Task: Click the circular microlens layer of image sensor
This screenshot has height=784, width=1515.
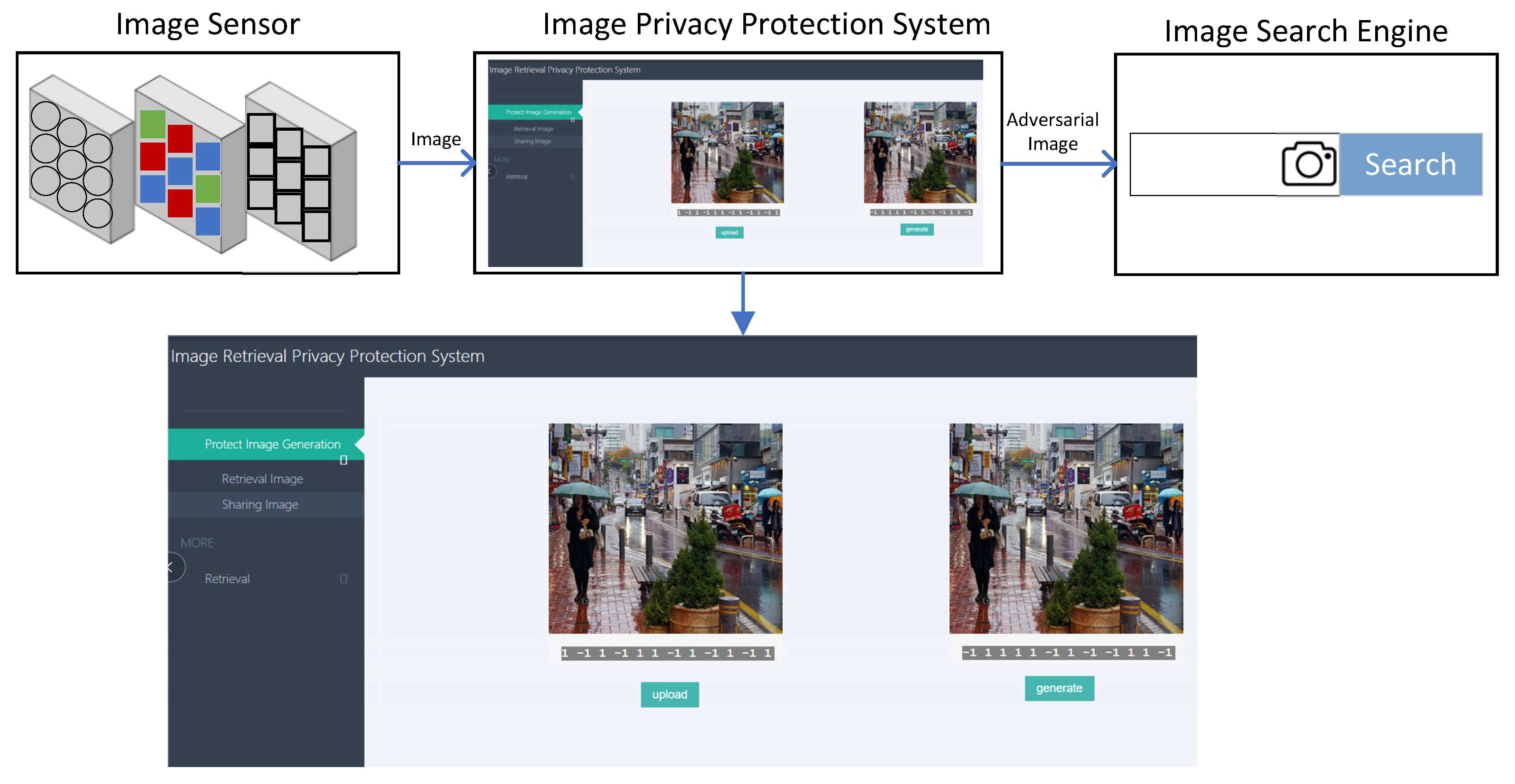Action: [71, 165]
